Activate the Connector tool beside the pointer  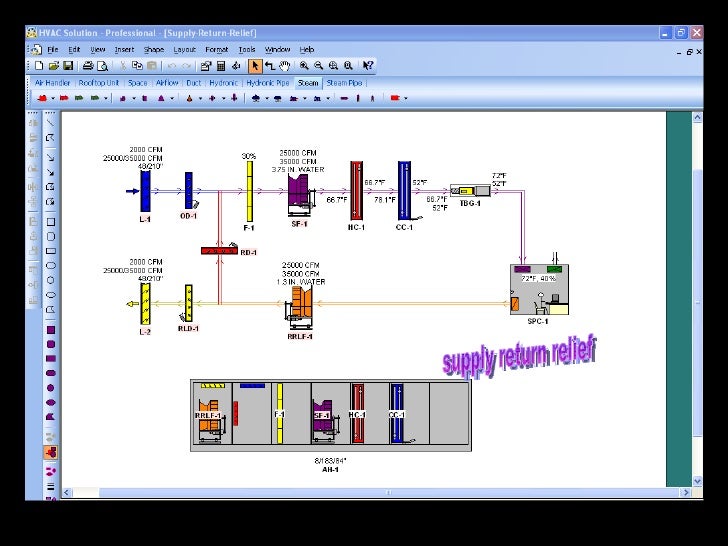(x=270, y=66)
